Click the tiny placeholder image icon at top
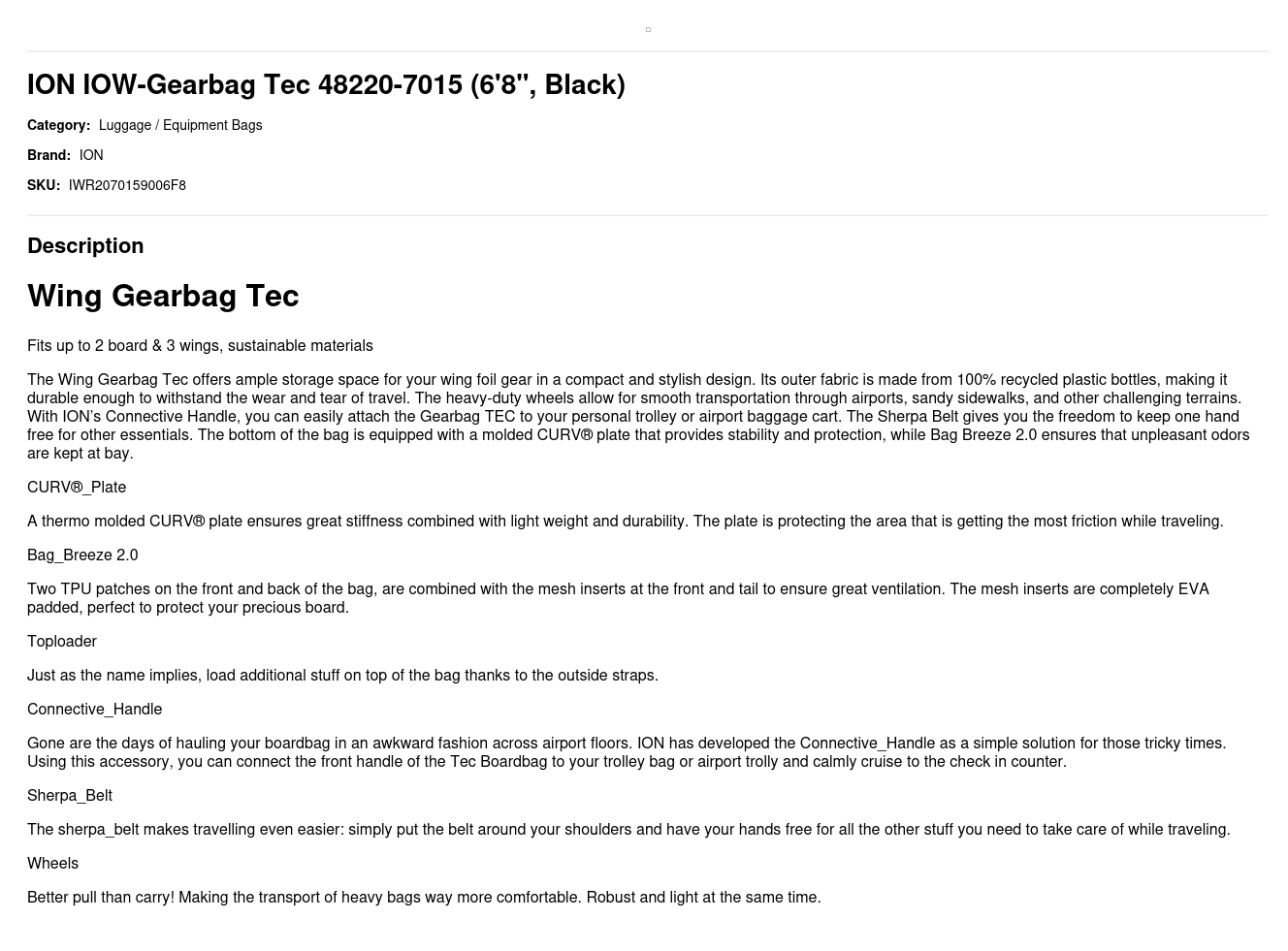 (x=648, y=29)
